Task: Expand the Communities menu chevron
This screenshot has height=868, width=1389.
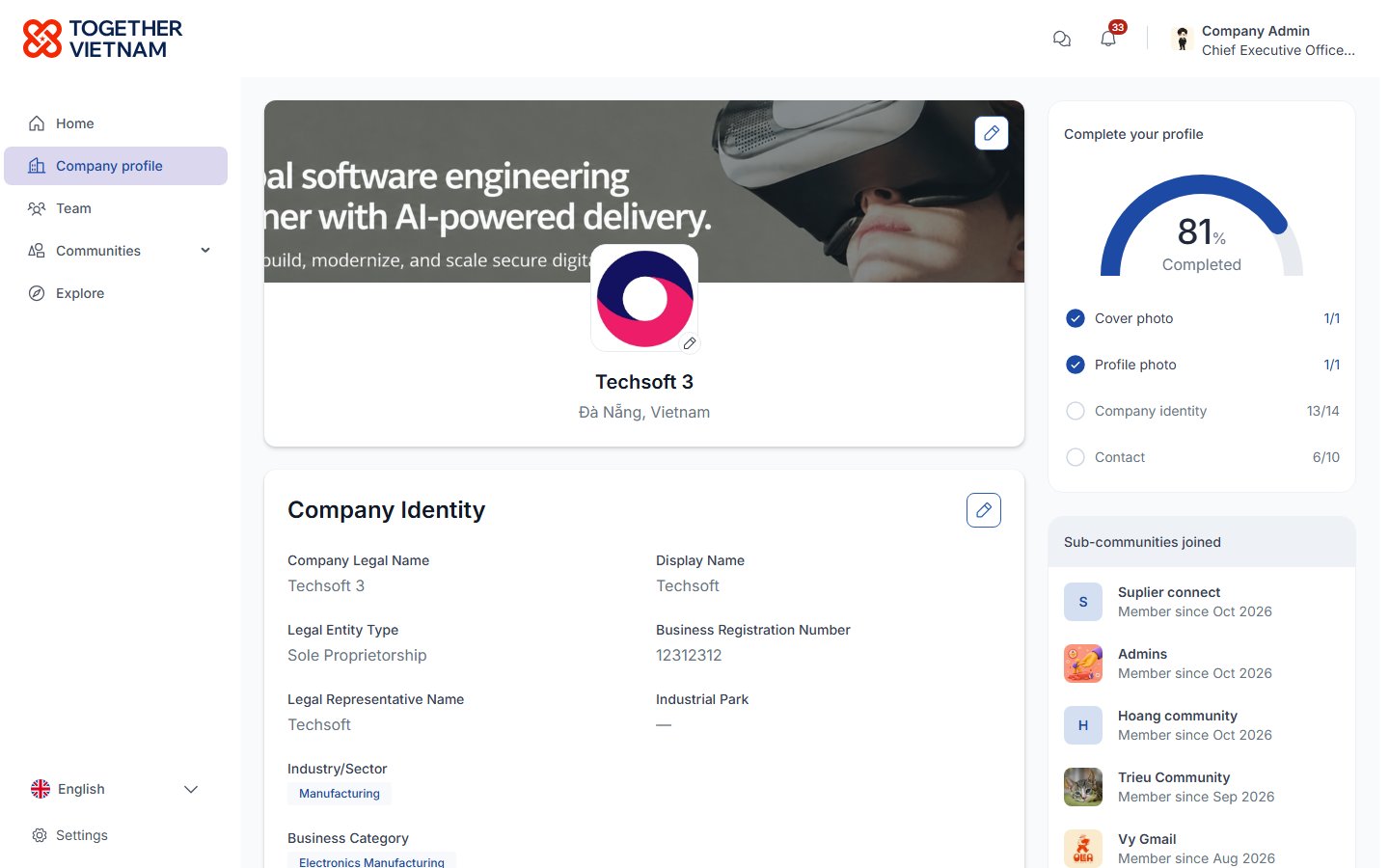Action: (x=205, y=251)
